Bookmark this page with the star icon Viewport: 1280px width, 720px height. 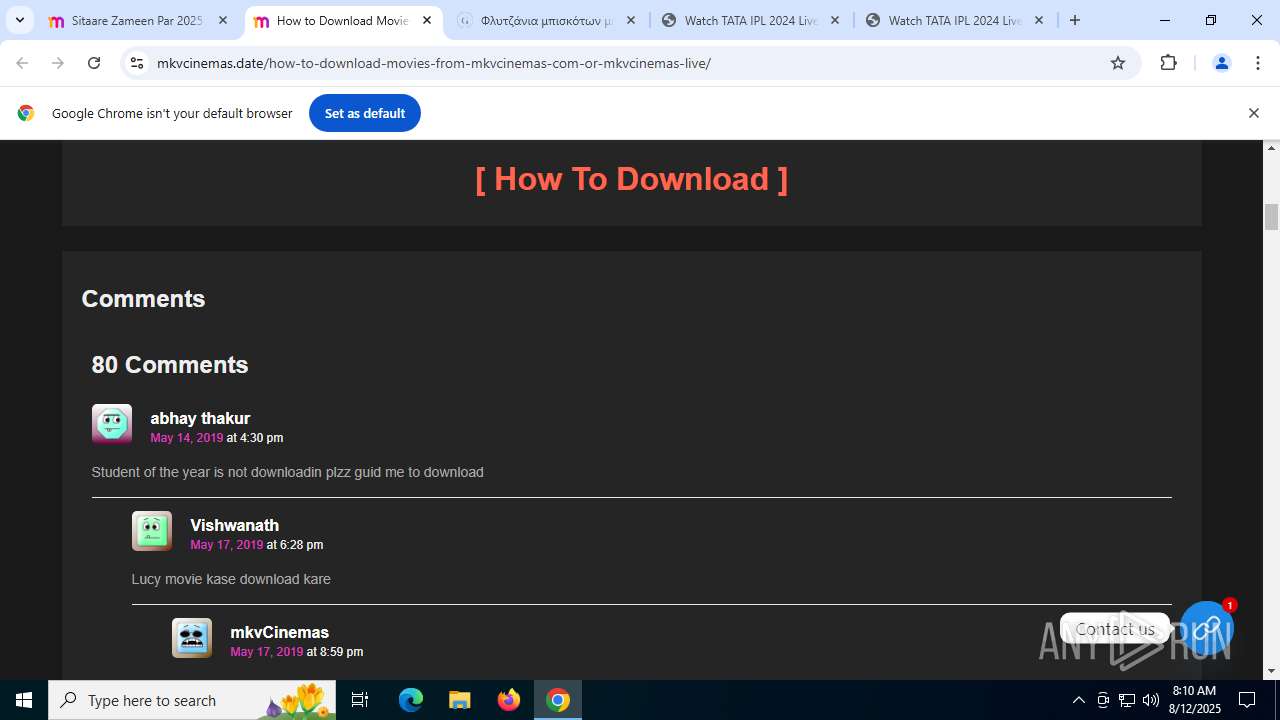pos(1118,63)
